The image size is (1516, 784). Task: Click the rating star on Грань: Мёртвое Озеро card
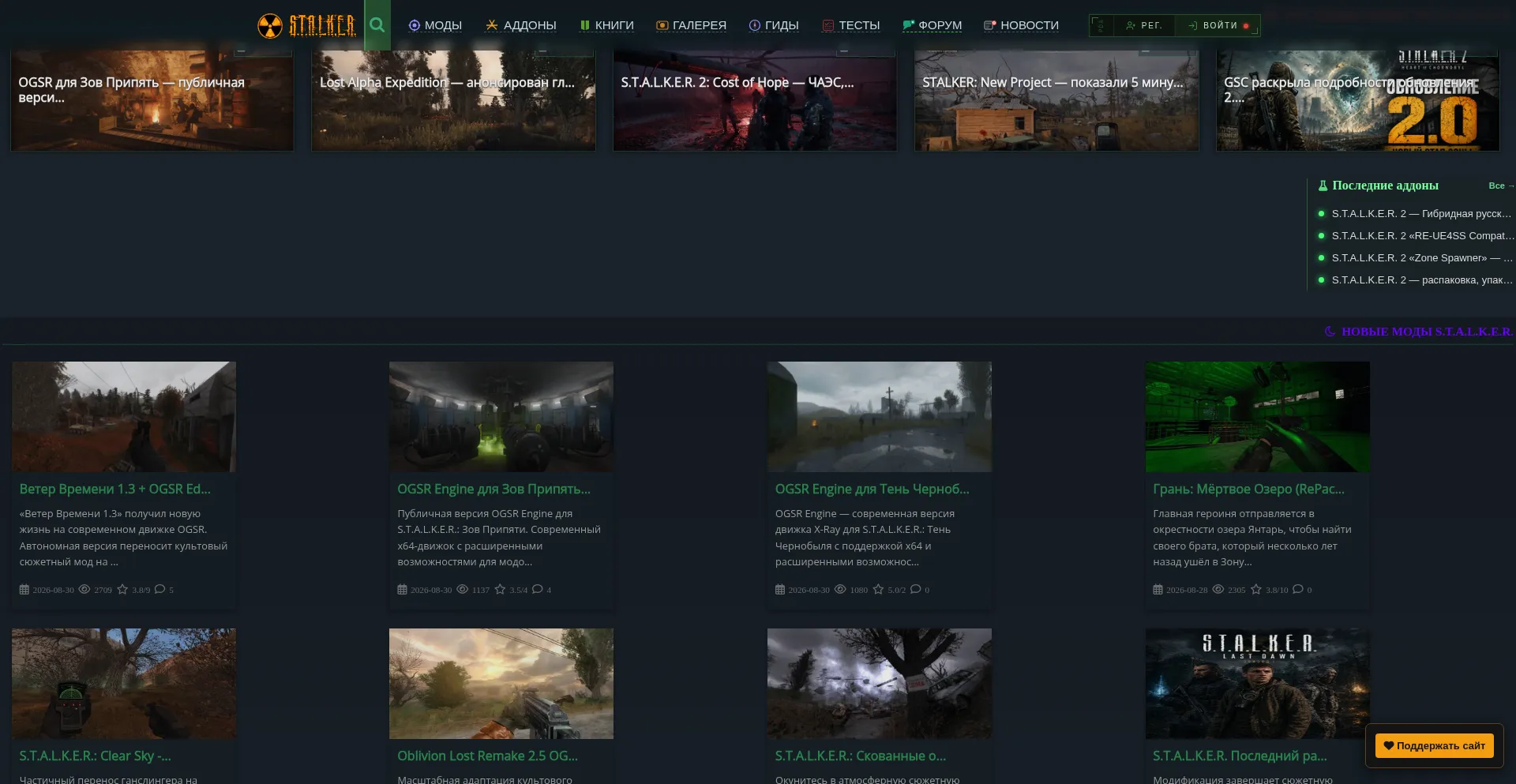pos(1256,589)
